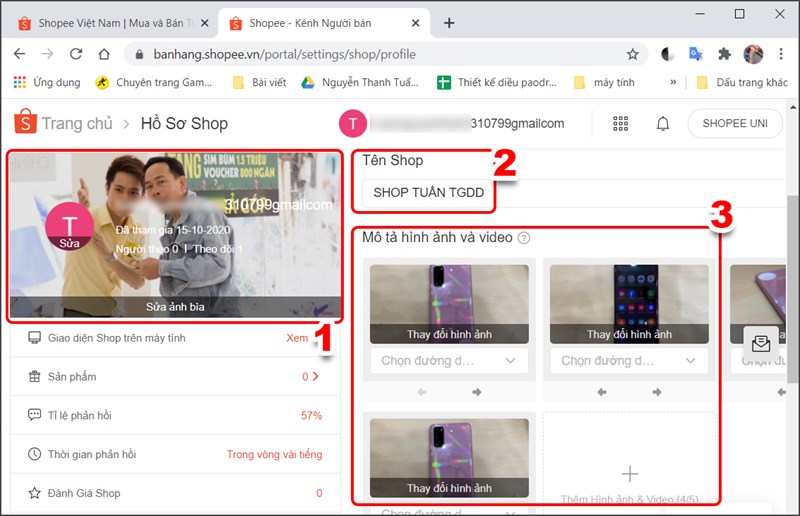Open the Bài viết bookmark folder

pyautogui.click(x=259, y=82)
